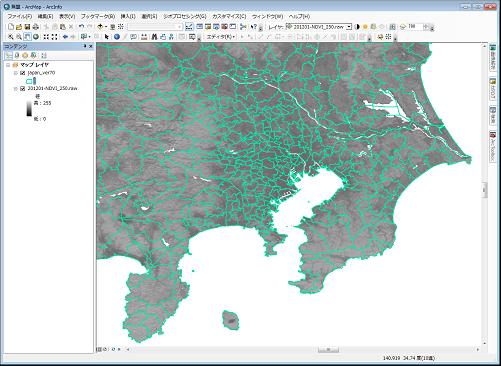This screenshot has width=501, height=366.
Task: Click the grayscale color ramp in the legend
Action: [x=29, y=108]
